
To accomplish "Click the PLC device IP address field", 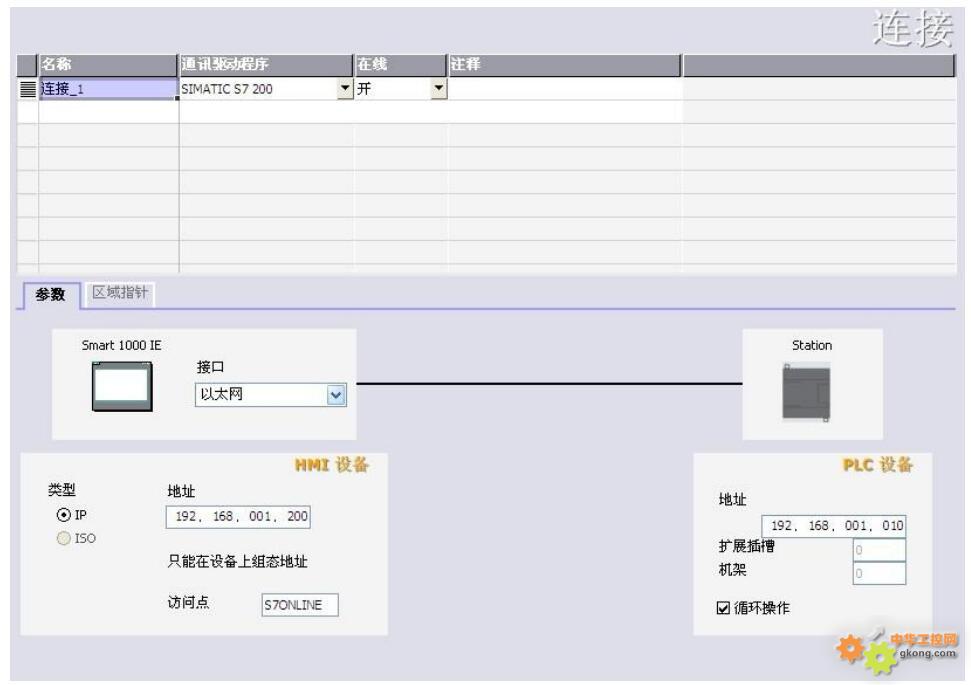I will [x=834, y=526].
